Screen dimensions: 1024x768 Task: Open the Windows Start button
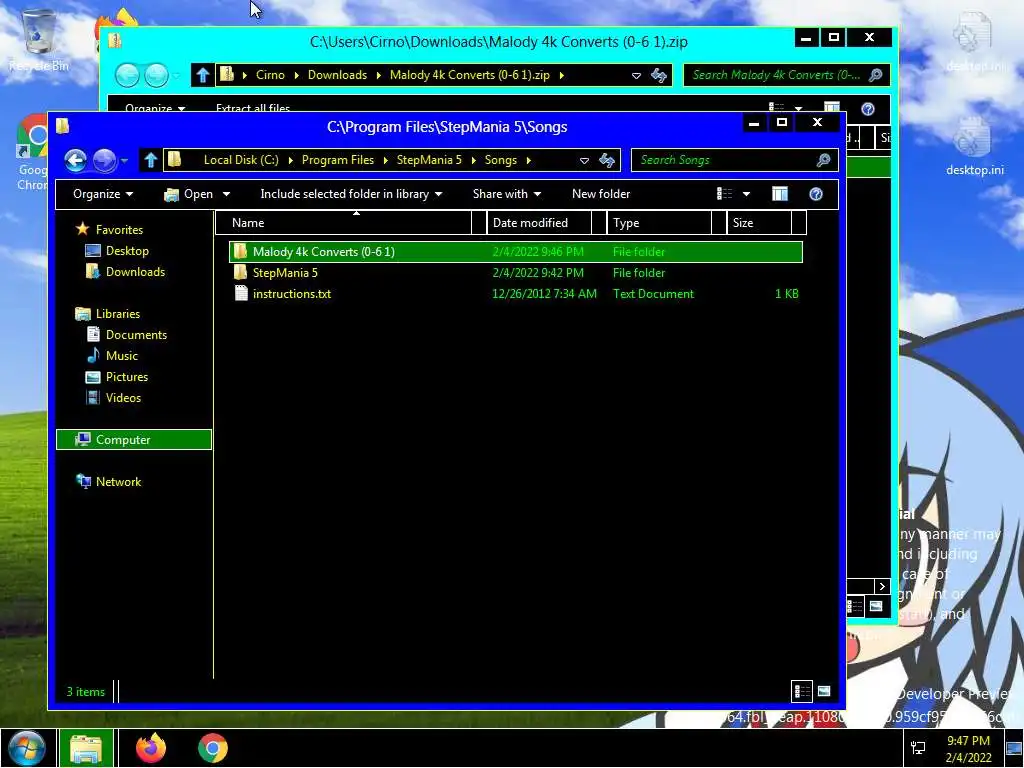point(27,748)
